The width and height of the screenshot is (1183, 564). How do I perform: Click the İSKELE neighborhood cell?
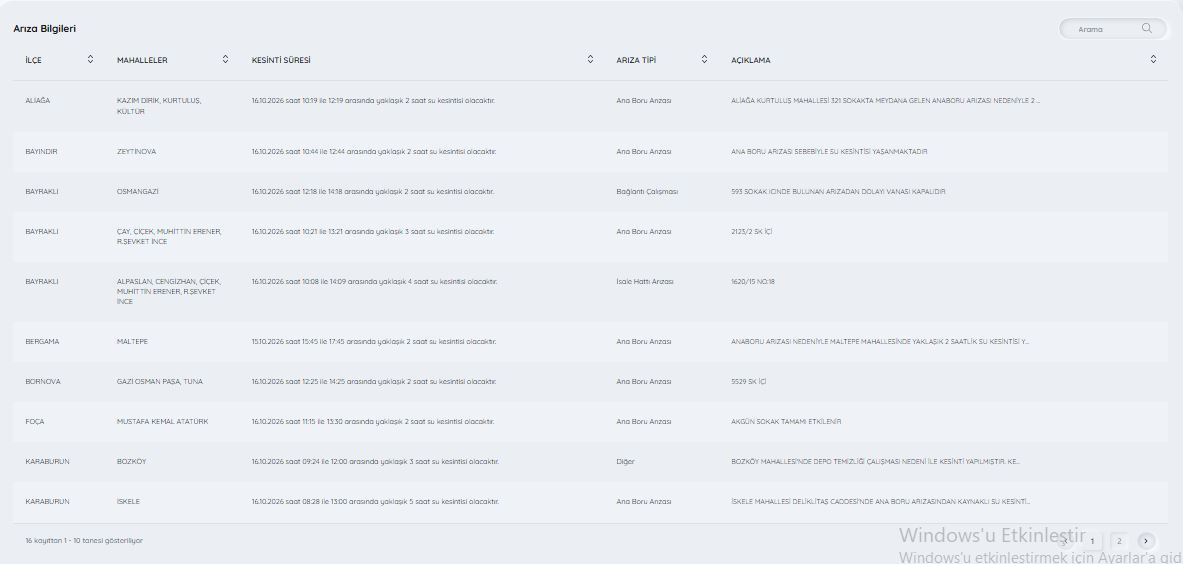click(x=128, y=501)
